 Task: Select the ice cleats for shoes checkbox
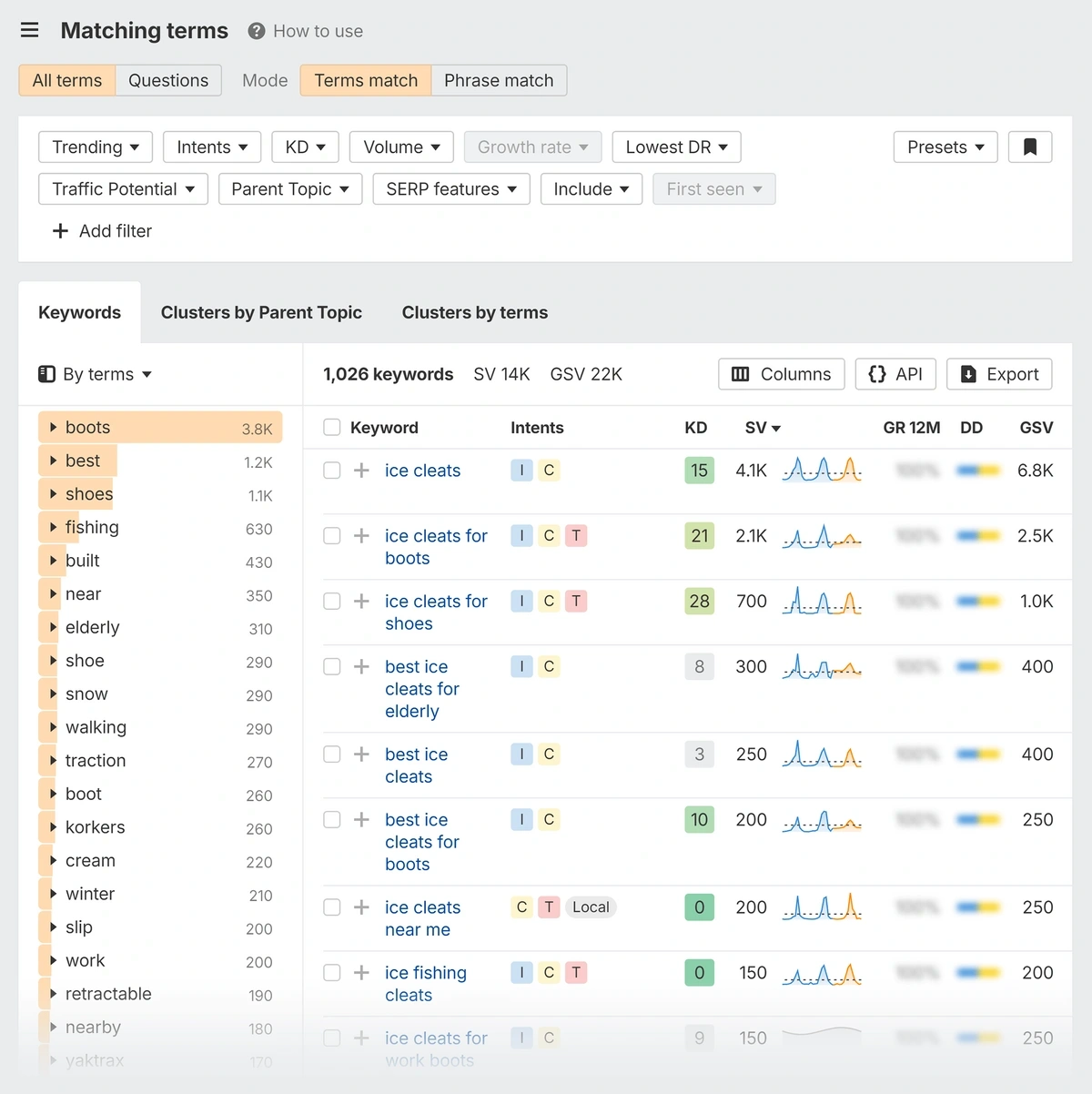coord(332,602)
